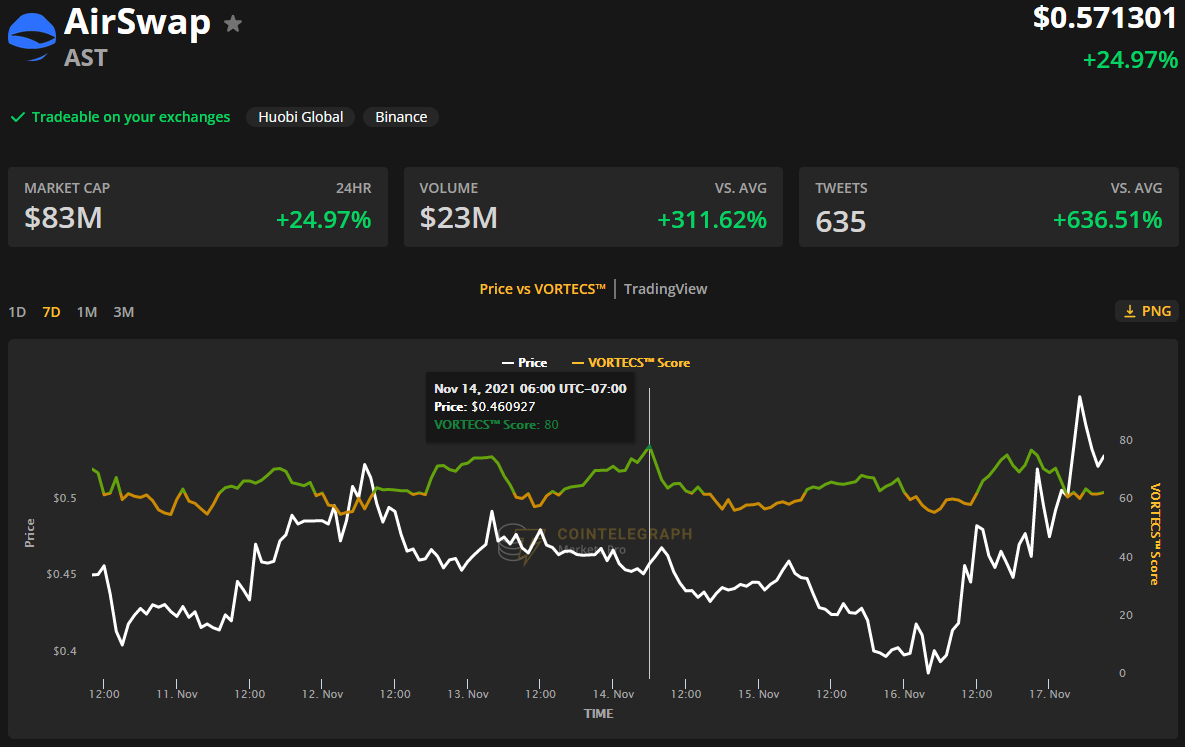Image resolution: width=1185 pixels, height=747 pixels.
Task: Select the 7D time range
Action: click(51, 312)
